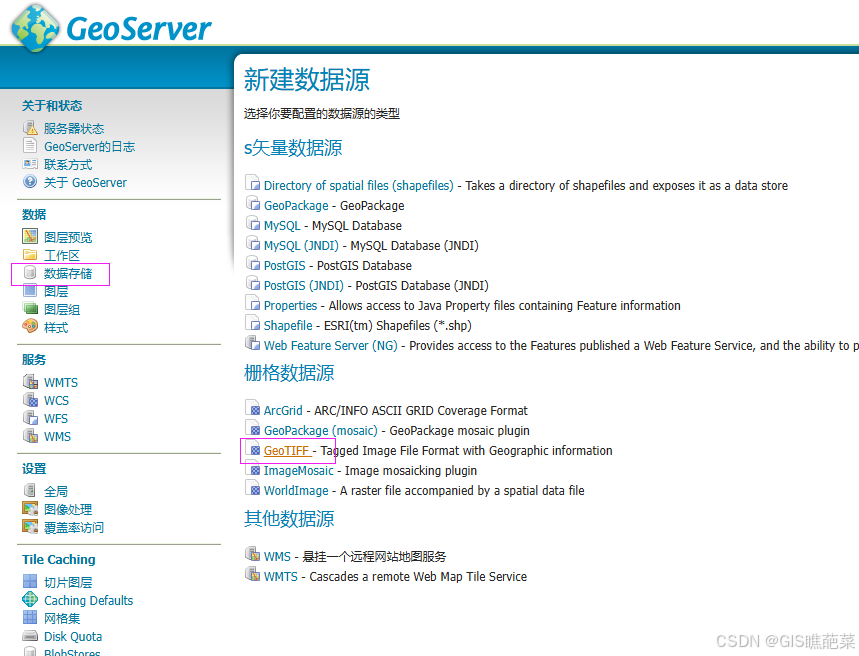Open the 切片图层 link
Image resolution: width=859 pixels, height=656 pixels.
68,583
